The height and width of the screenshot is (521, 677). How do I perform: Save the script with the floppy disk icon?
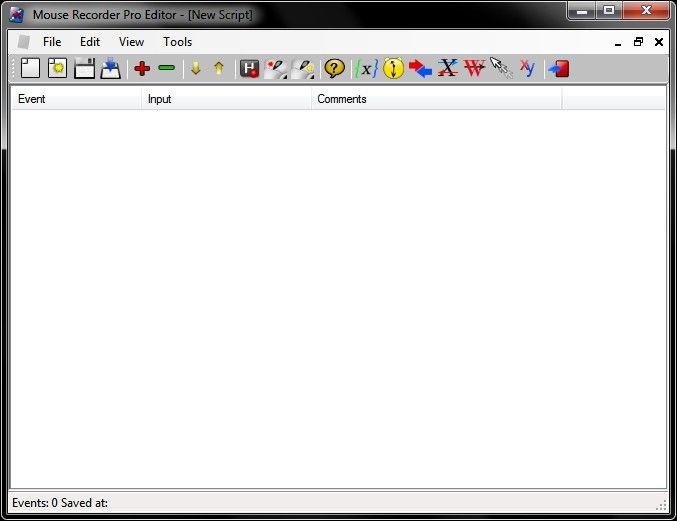(x=84, y=68)
